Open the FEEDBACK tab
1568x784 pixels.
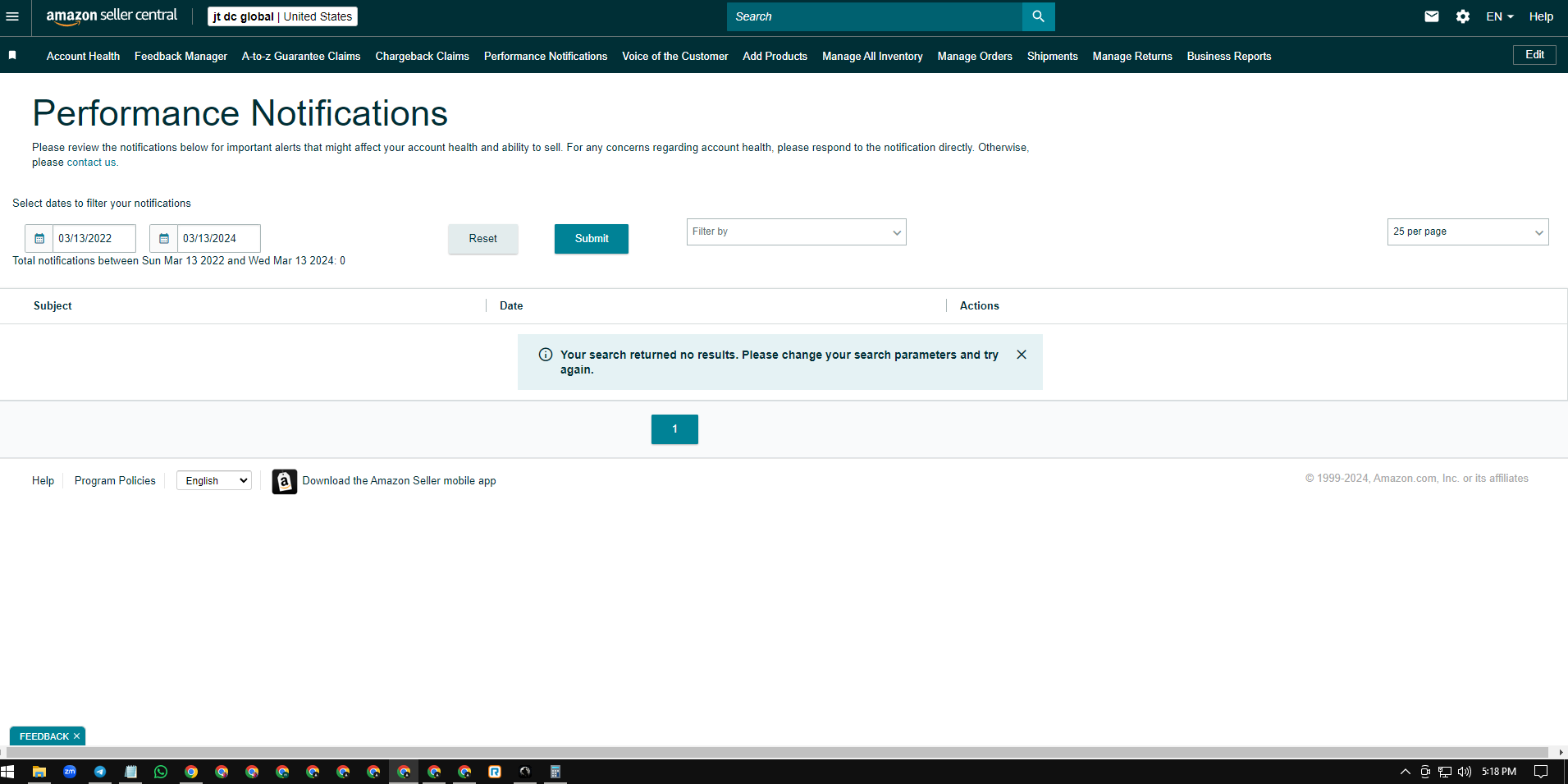(x=44, y=736)
